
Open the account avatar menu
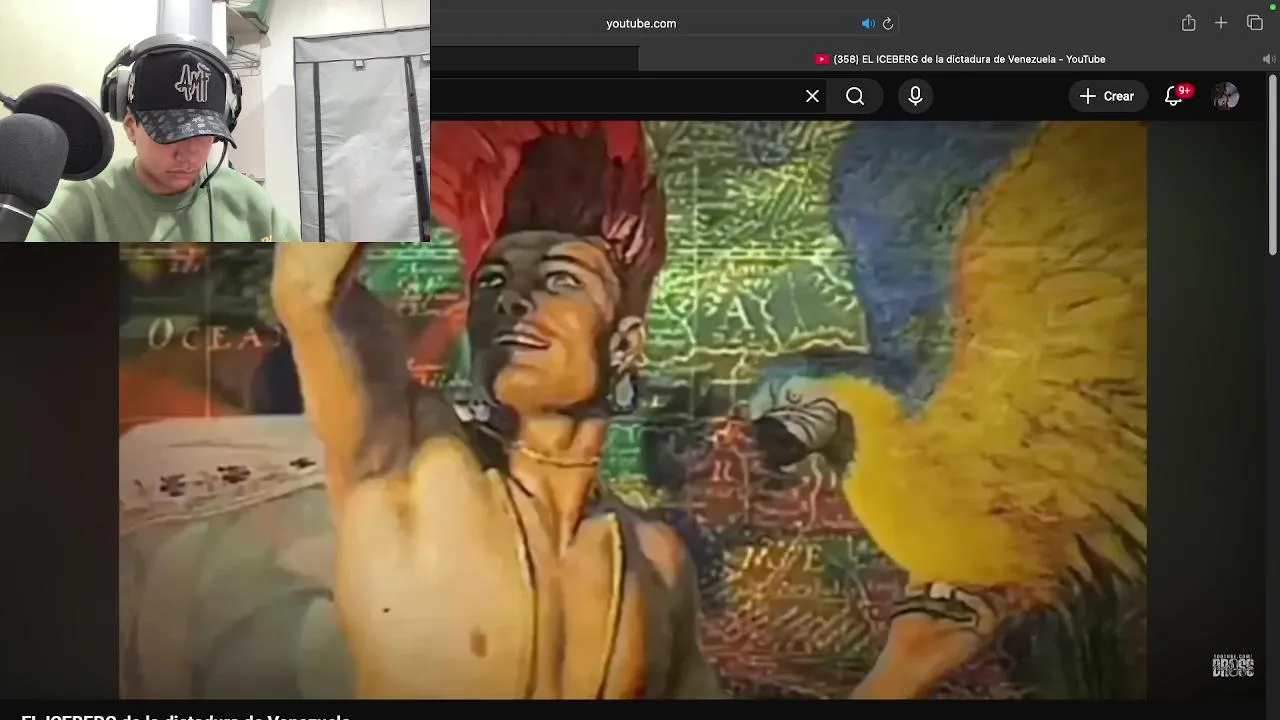[1226, 96]
